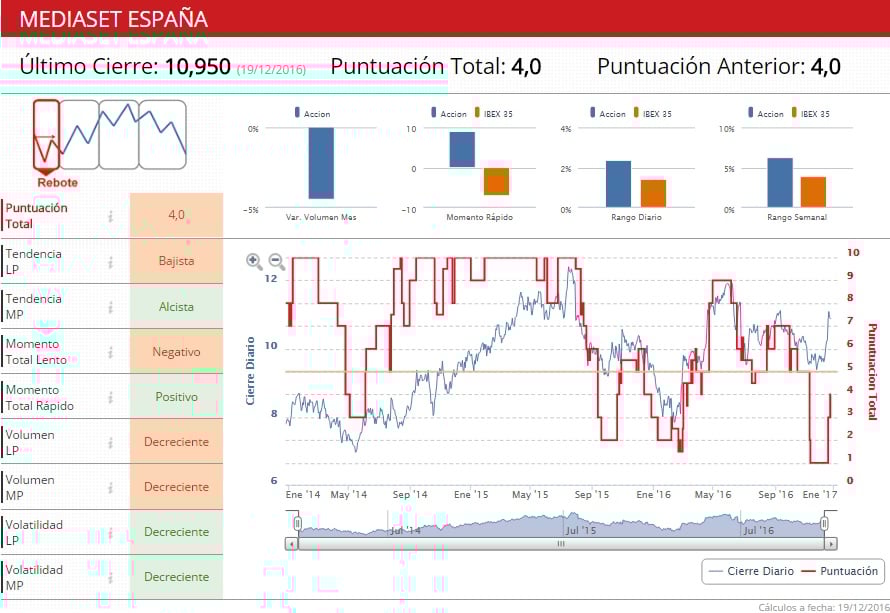890x613 pixels.
Task: Click Accion bar in Rango Semanal chart
Action: (x=780, y=183)
